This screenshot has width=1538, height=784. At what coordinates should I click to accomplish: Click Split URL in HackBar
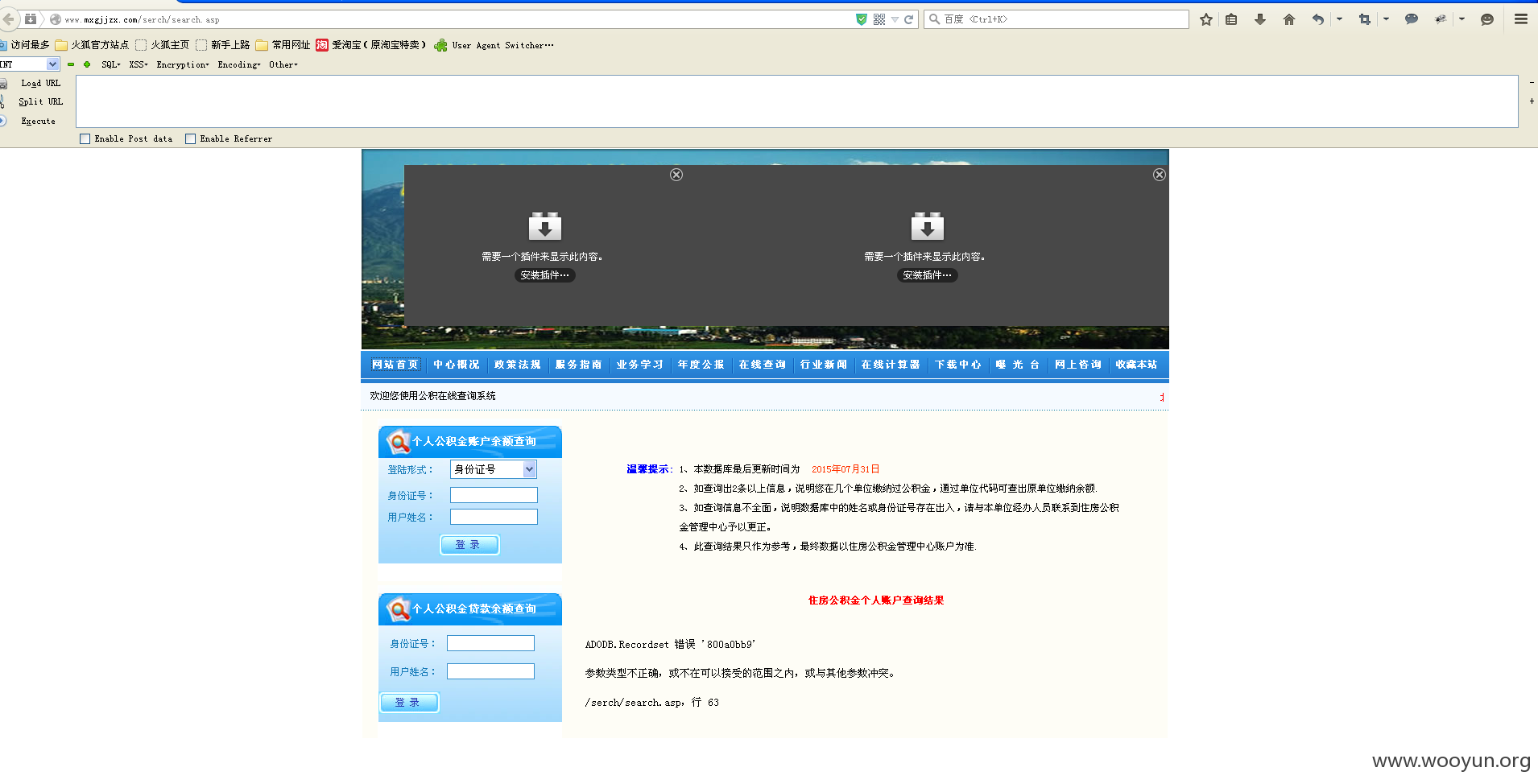click(40, 101)
